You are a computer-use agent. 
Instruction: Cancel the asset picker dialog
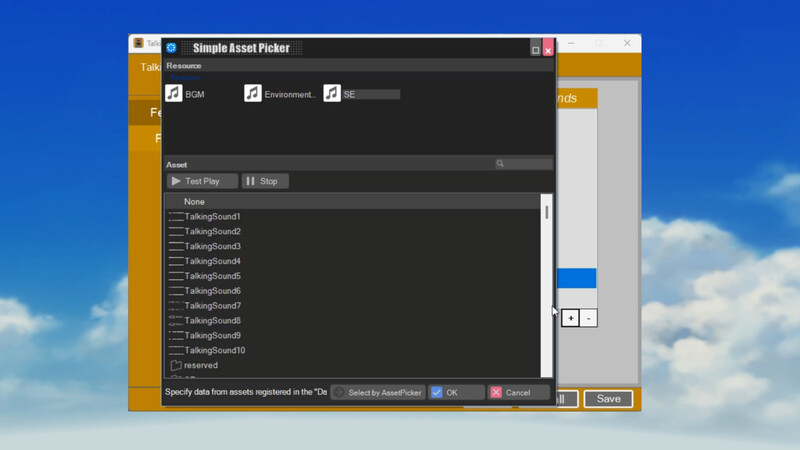tap(518, 393)
